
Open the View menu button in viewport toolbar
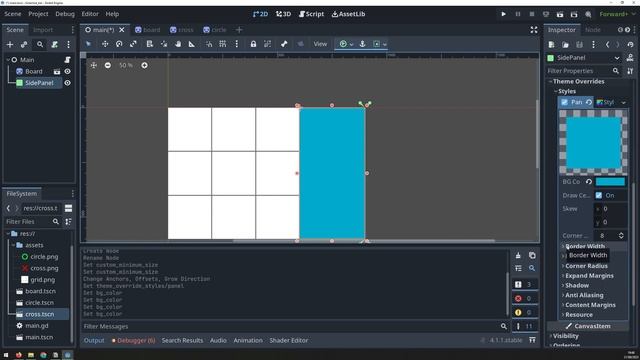click(320, 44)
